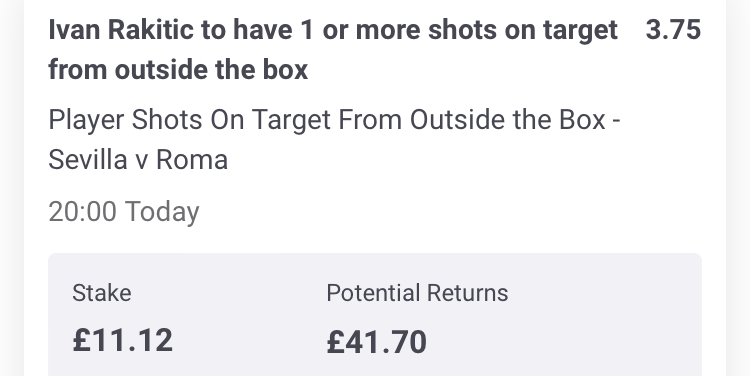Select the £11.12 stake amount
Screen dimensions: 750x376
pos(122,341)
